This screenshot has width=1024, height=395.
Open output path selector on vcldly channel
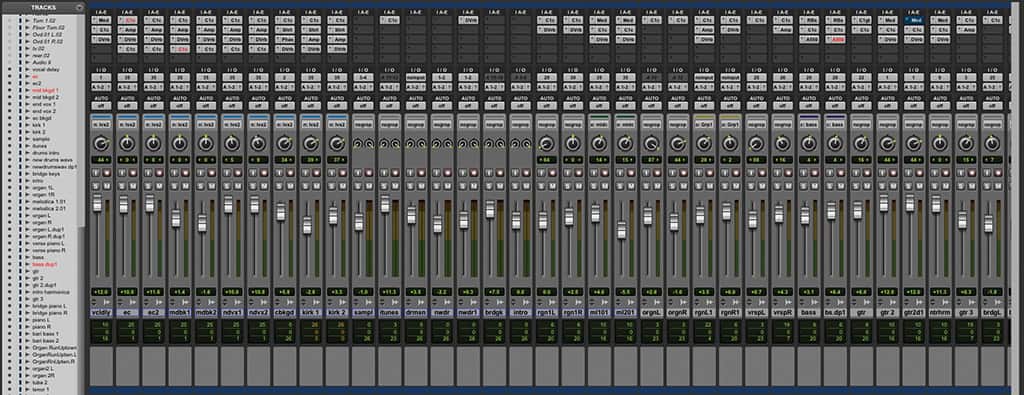101,86
